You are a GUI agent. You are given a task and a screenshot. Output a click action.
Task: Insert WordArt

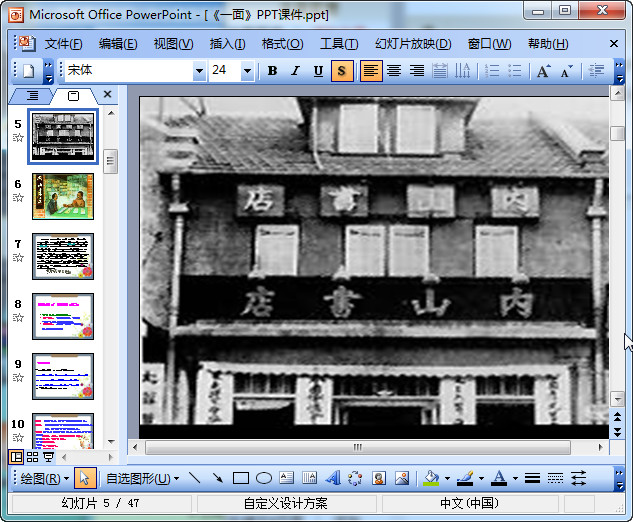(333, 478)
